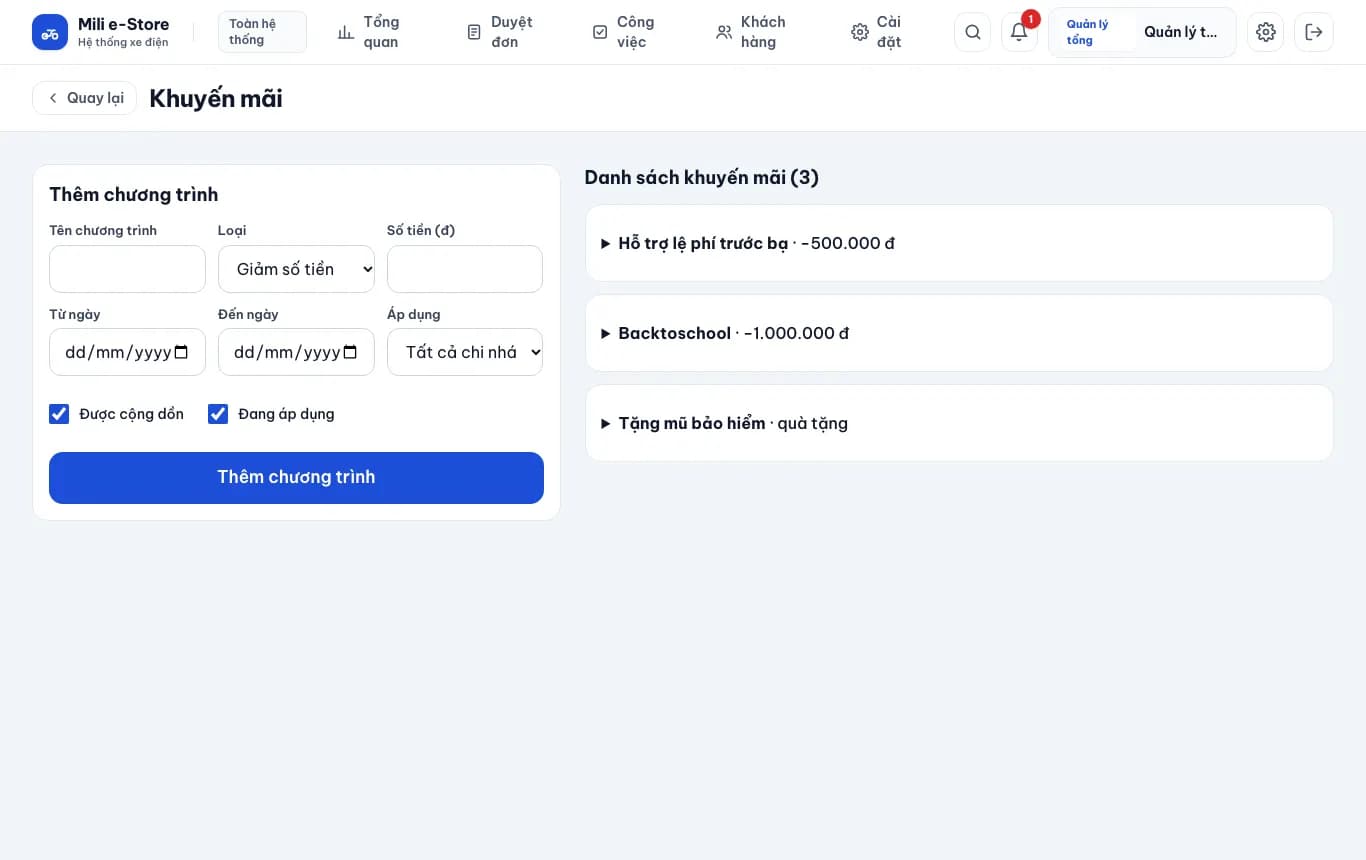1366x860 pixels.
Task: Open the settings gear beside user profile
Action: coord(1266,32)
